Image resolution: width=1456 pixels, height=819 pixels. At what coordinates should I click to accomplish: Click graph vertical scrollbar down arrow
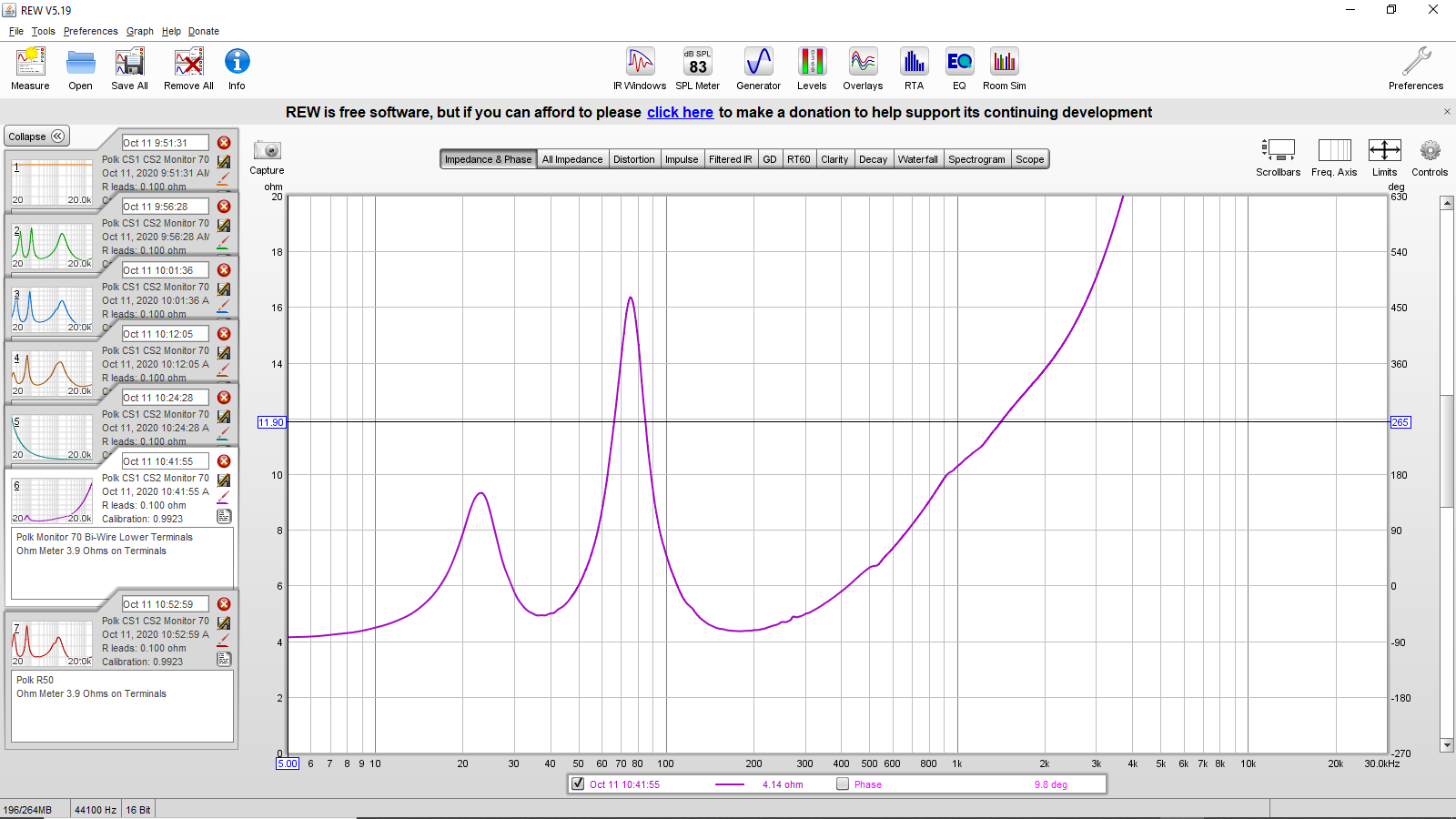tap(1447, 745)
